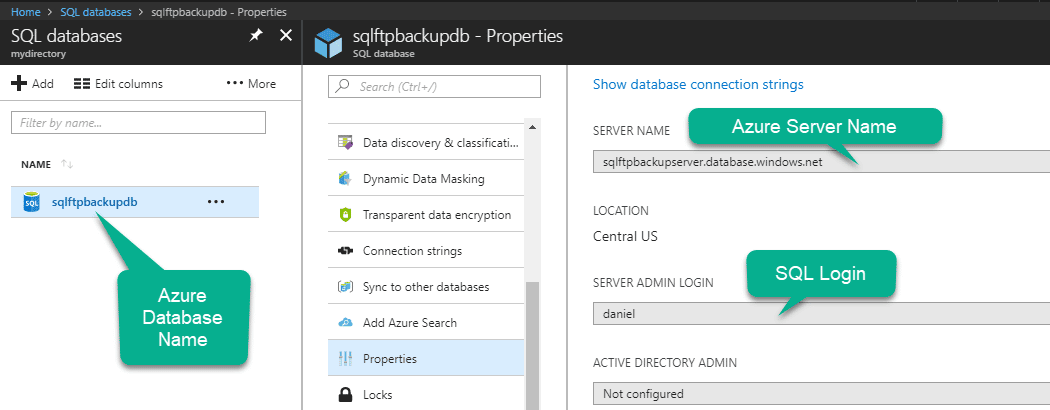The height and width of the screenshot is (410, 1050).
Task: Close the SQL databases blade
Action: click(286, 36)
